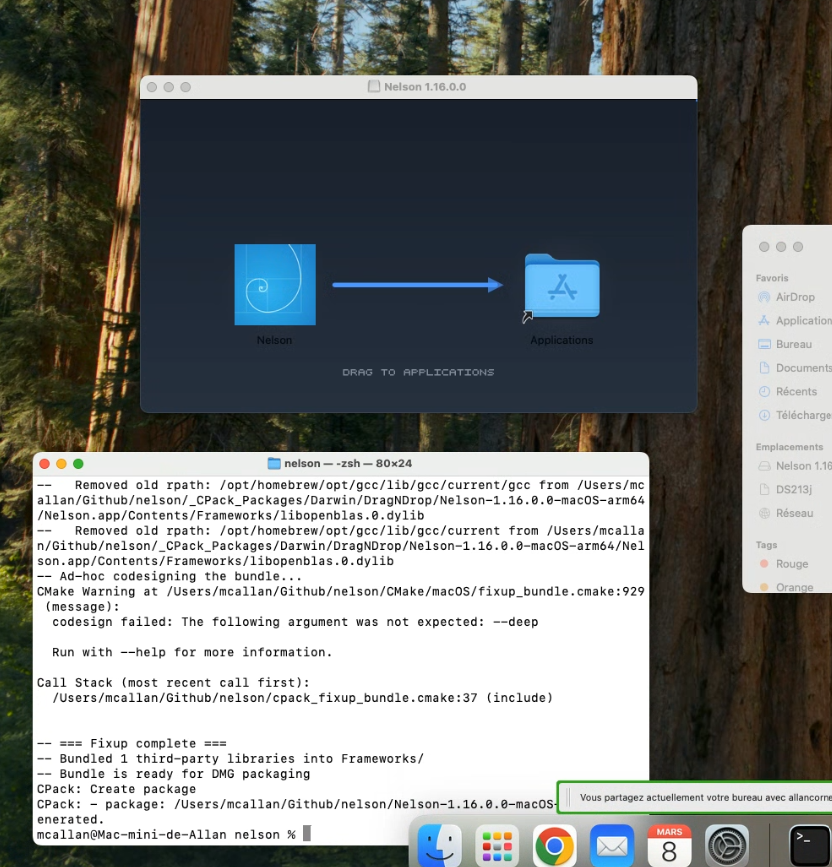
Task: Click the AirDrop sidebar icon
Action: [x=764, y=297]
